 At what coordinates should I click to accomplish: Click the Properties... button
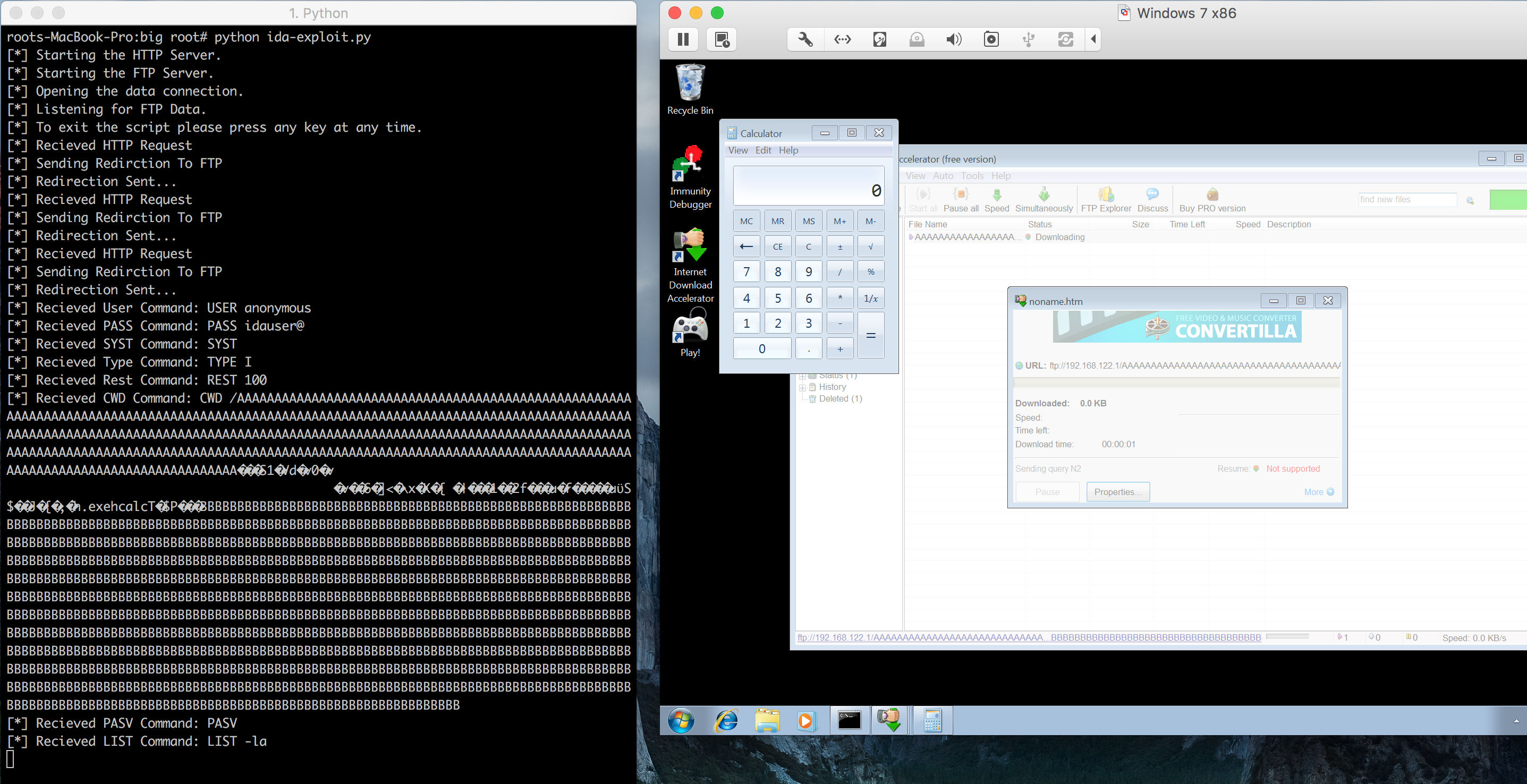click(x=1117, y=492)
